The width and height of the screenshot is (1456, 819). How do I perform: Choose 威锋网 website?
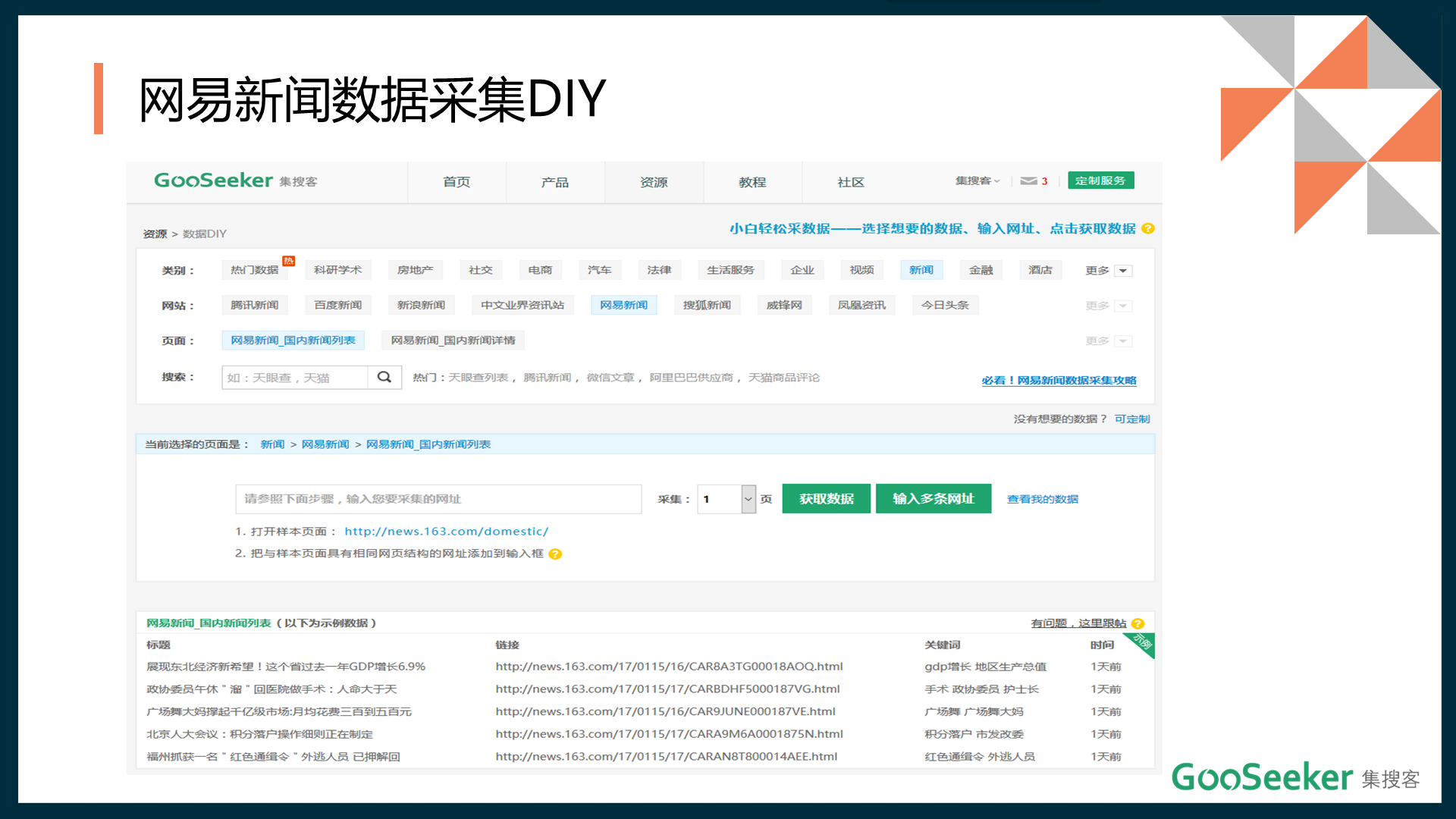(785, 305)
